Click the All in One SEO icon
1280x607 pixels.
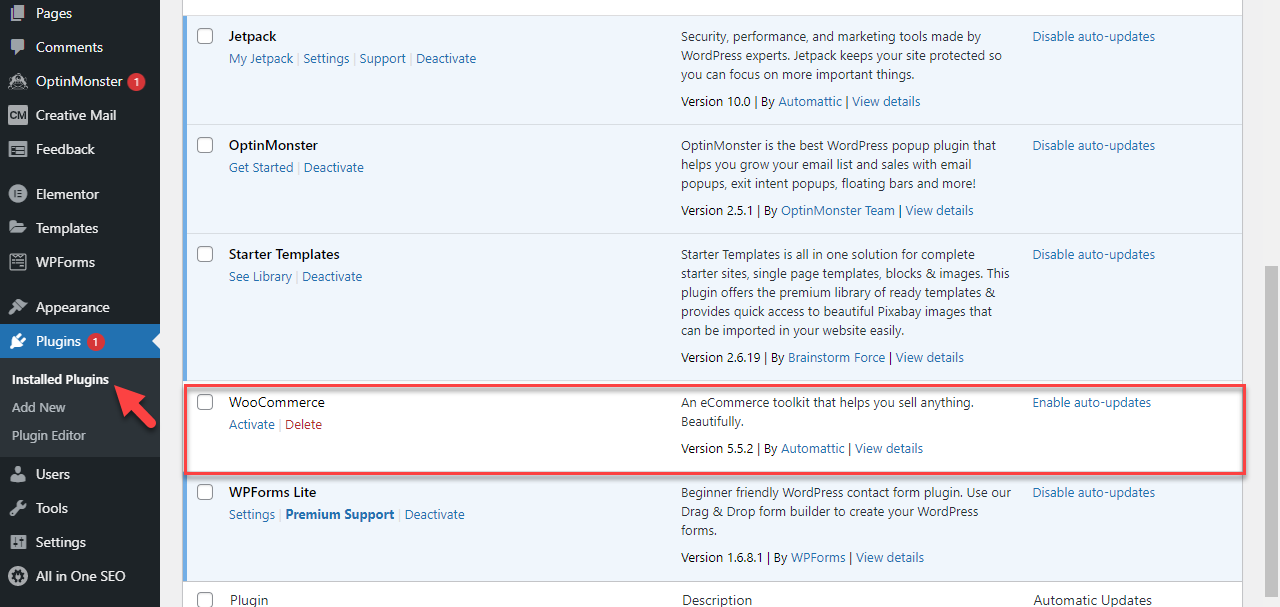[18, 576]
